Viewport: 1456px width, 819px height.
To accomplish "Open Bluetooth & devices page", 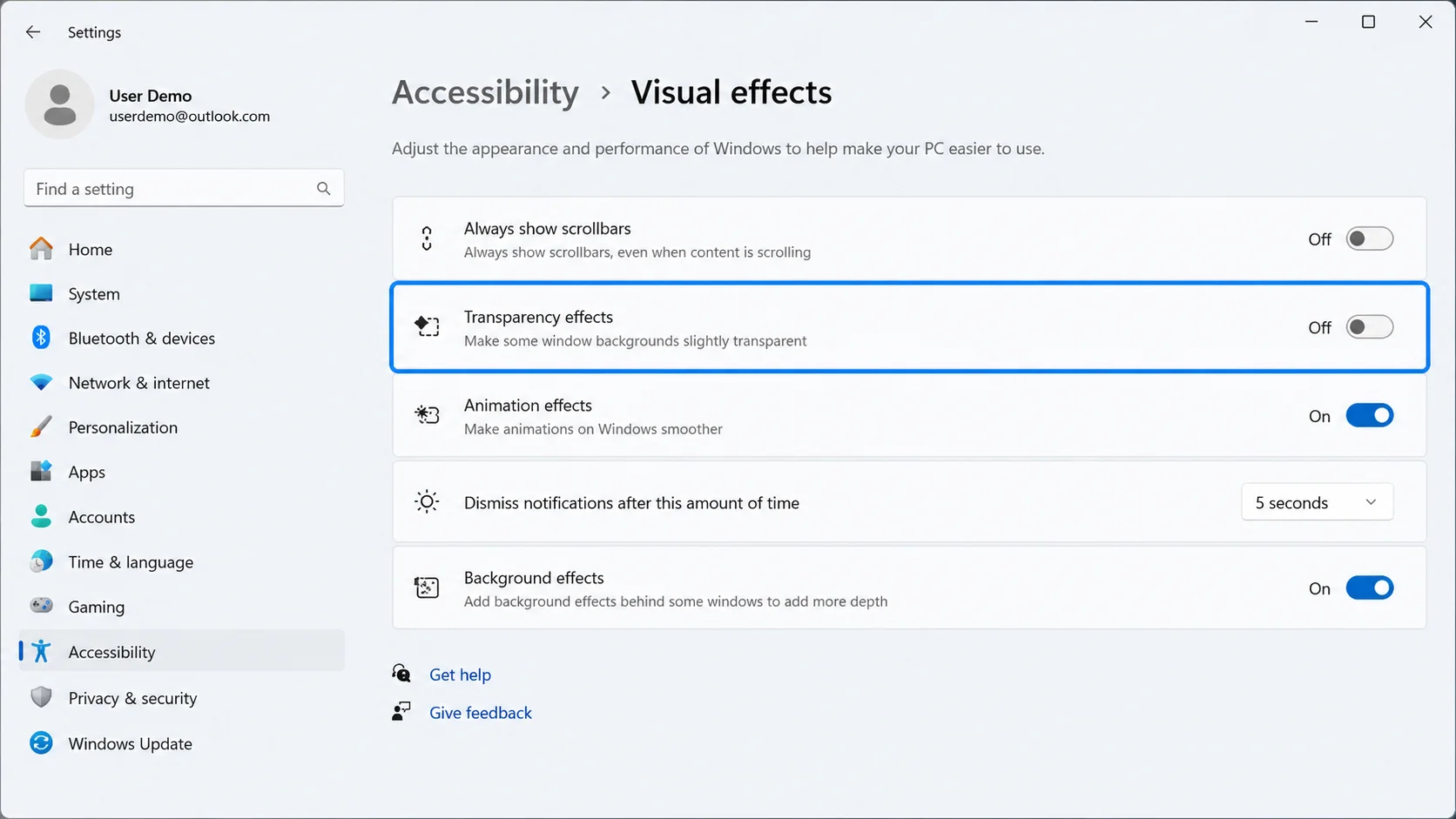I will [182, 338].
